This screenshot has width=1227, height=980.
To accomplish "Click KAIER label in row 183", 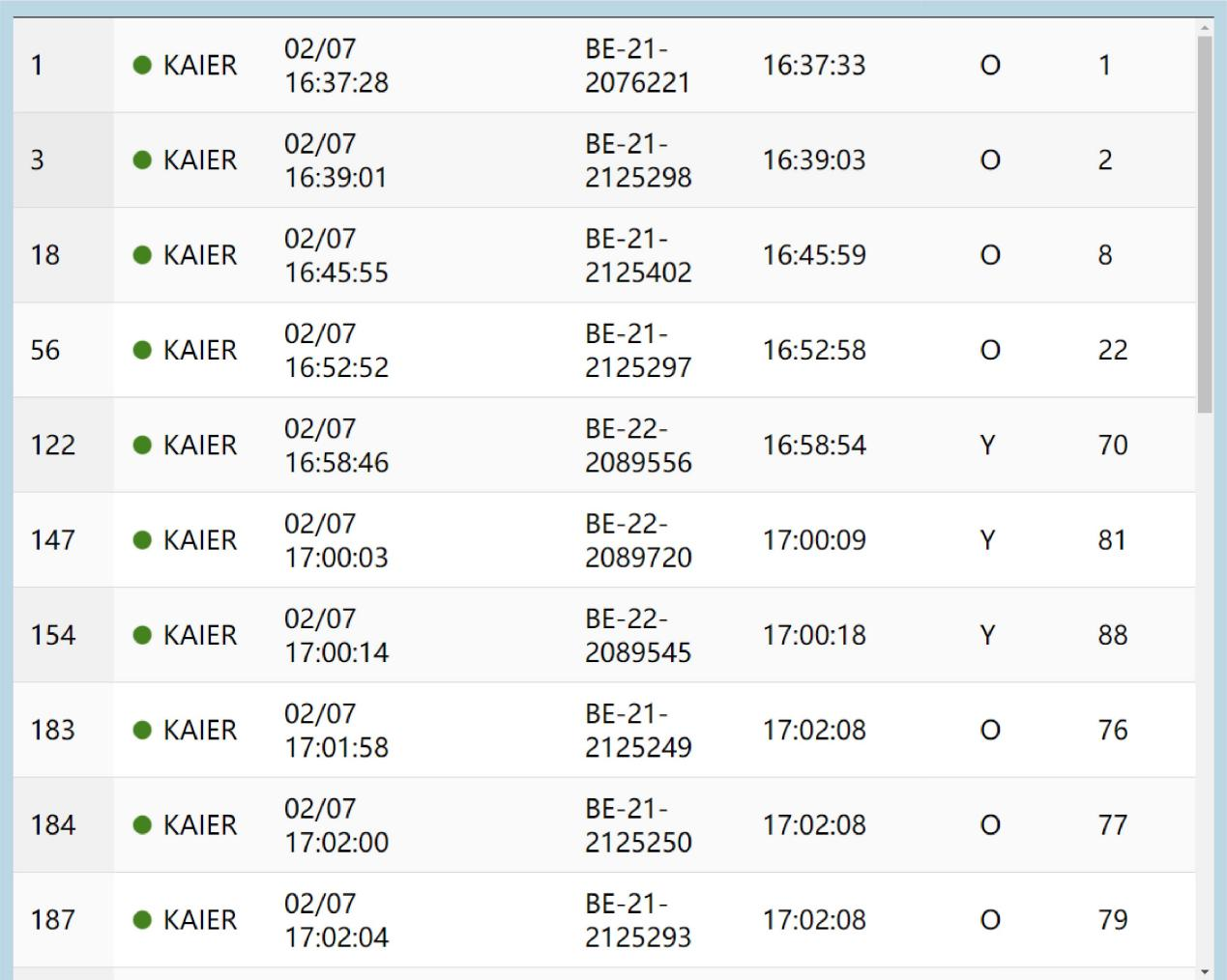I will tap(199, 730).
